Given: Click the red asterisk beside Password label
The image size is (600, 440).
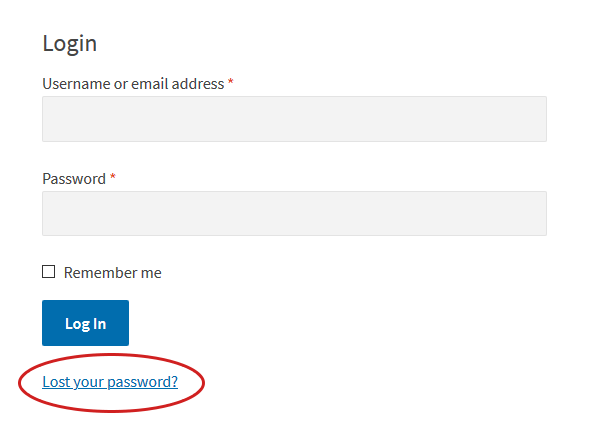Looking at the screenshot, I should pyautogui.click(x=113, y=178).
